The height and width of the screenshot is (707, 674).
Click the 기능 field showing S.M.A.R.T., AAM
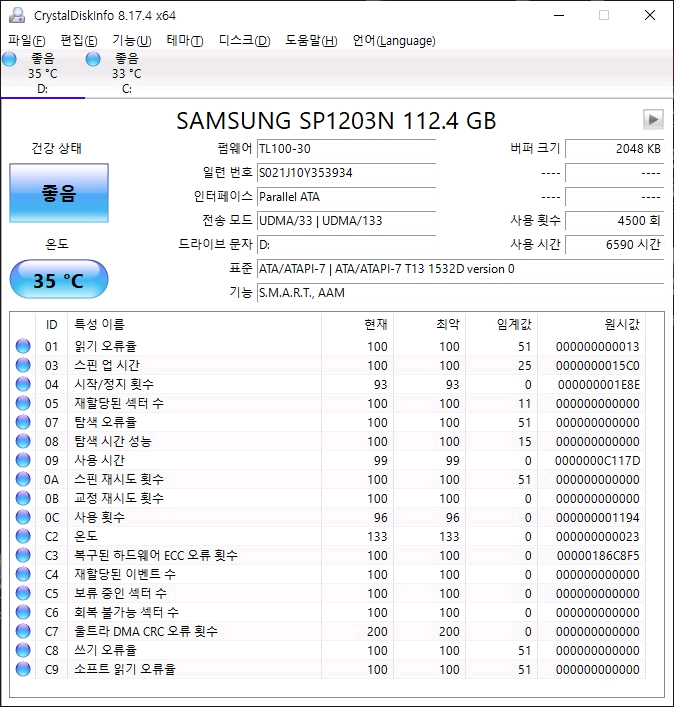coord(460,293)
